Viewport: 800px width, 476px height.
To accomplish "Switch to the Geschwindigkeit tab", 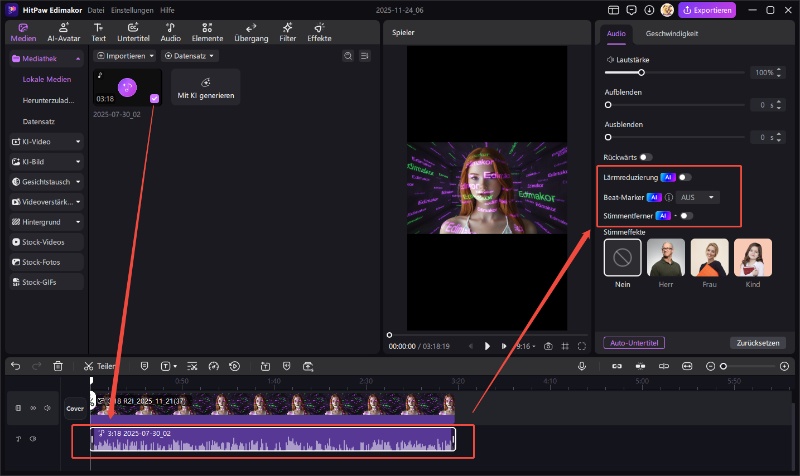I will point(671,33).
